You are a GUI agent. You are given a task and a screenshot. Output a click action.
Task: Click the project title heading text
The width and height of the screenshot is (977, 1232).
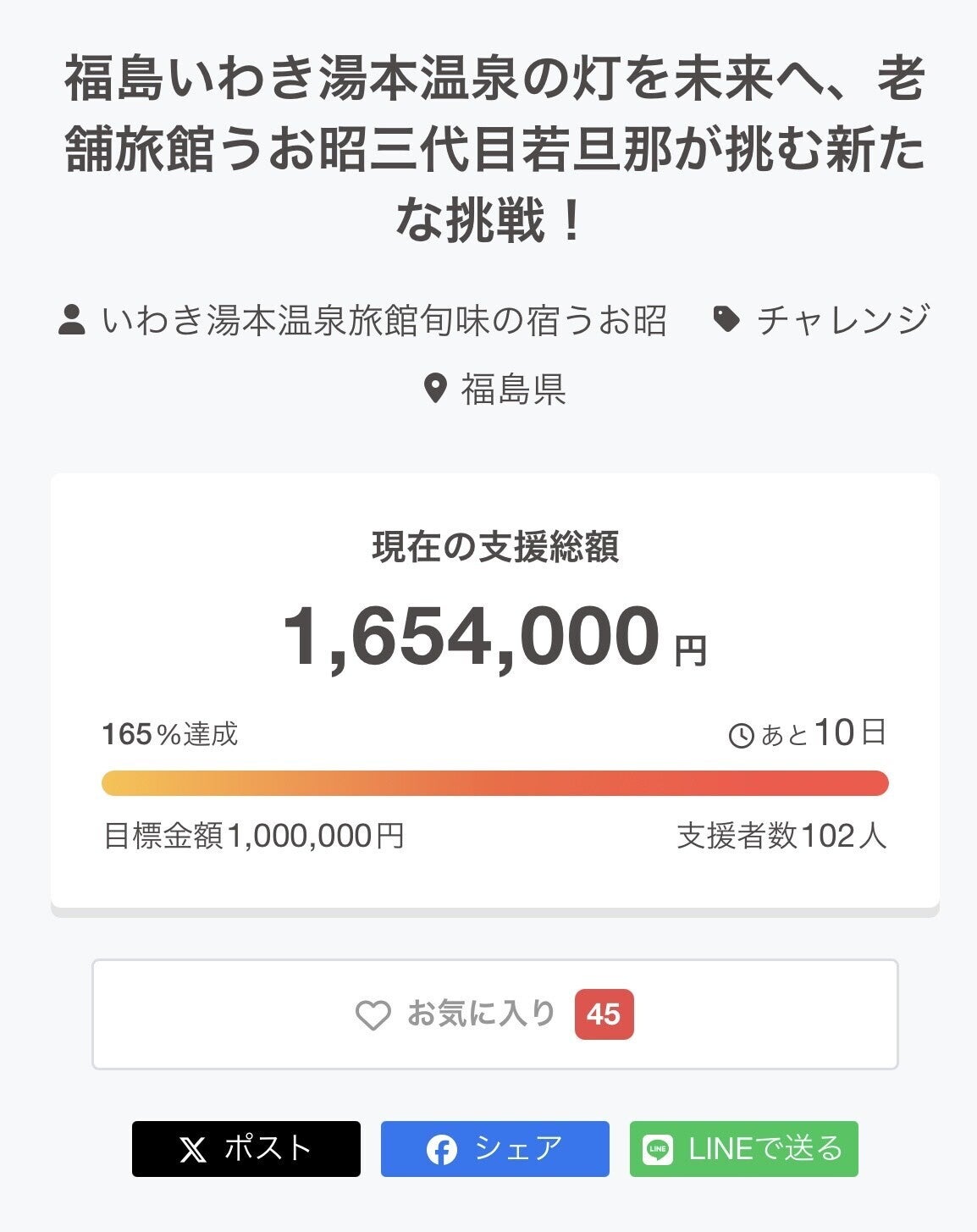[494, 148]
